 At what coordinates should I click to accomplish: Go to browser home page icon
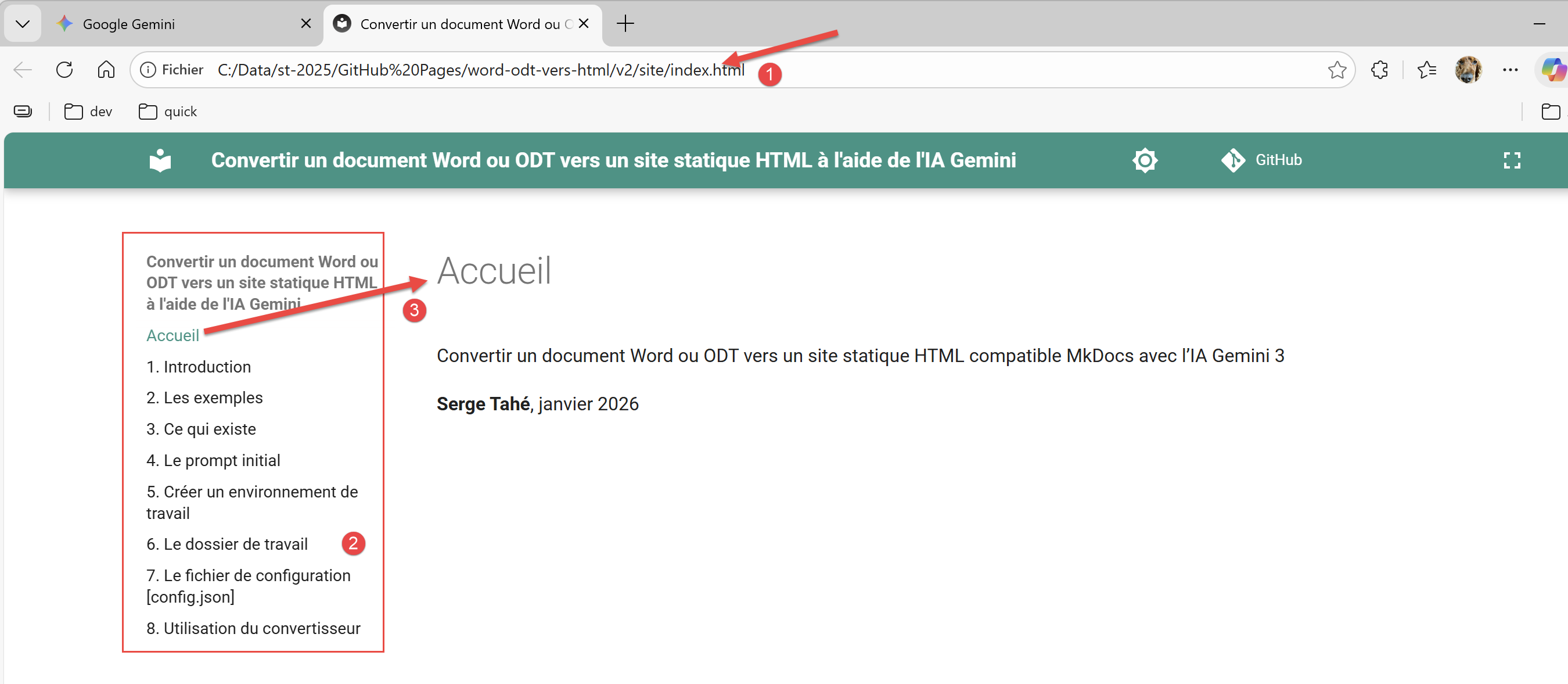106,70
